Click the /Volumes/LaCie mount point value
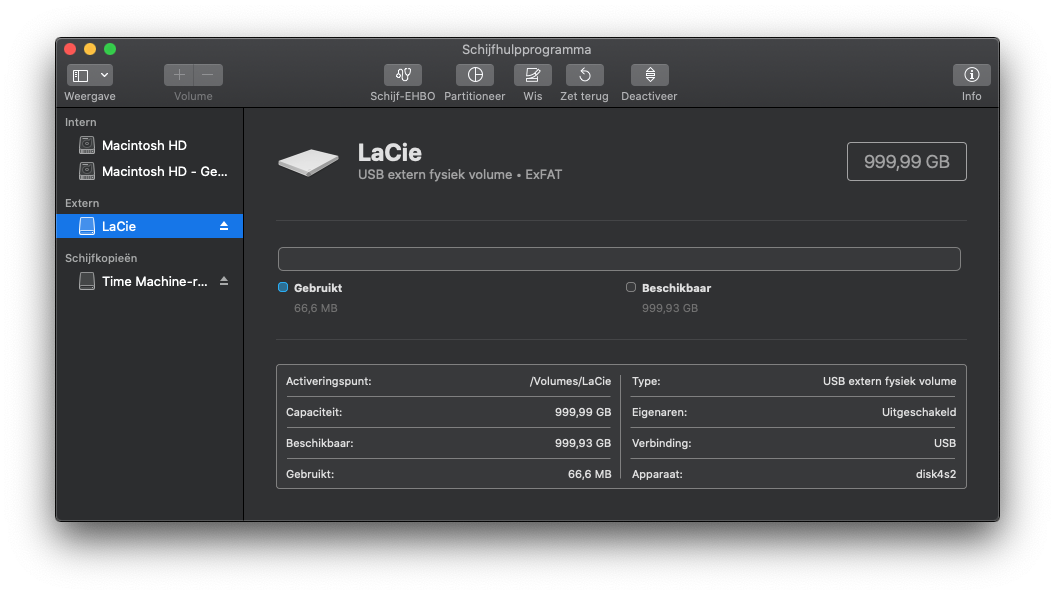Viewport: 1055px width, 595px height. (x=571, y=381)
